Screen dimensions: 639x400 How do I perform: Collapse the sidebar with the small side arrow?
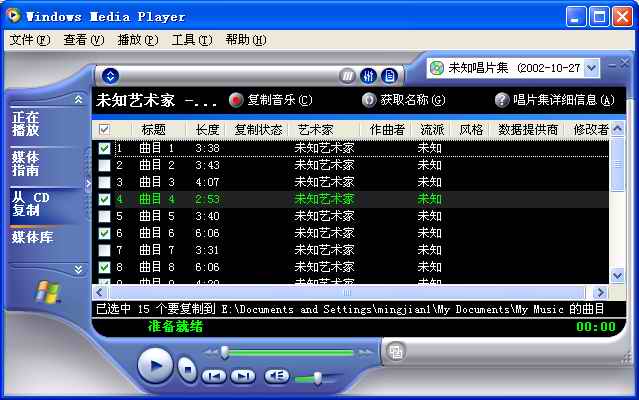(x=88, y=184)
